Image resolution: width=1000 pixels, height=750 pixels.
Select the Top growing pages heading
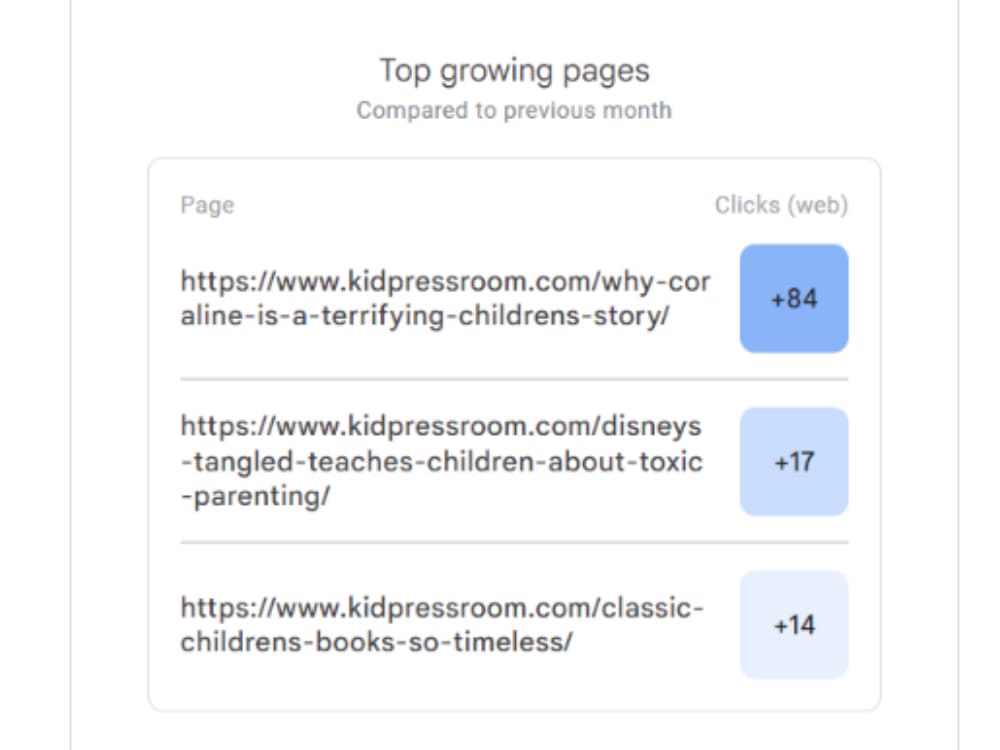point(514,71)
